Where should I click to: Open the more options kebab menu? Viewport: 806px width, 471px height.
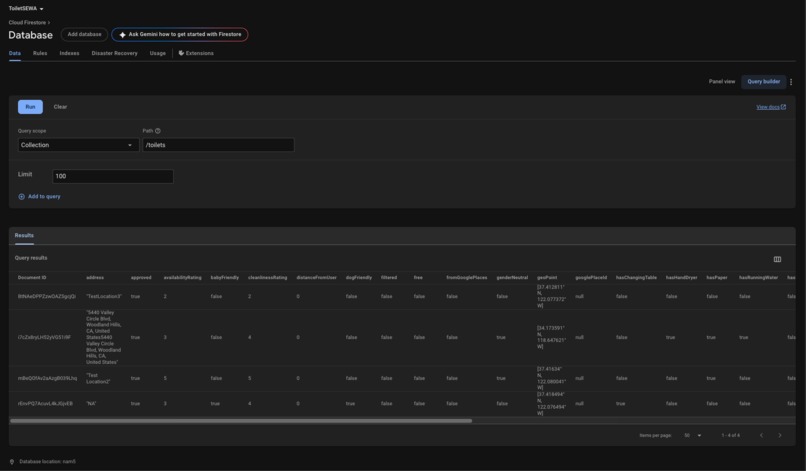[x=791, y=82]
